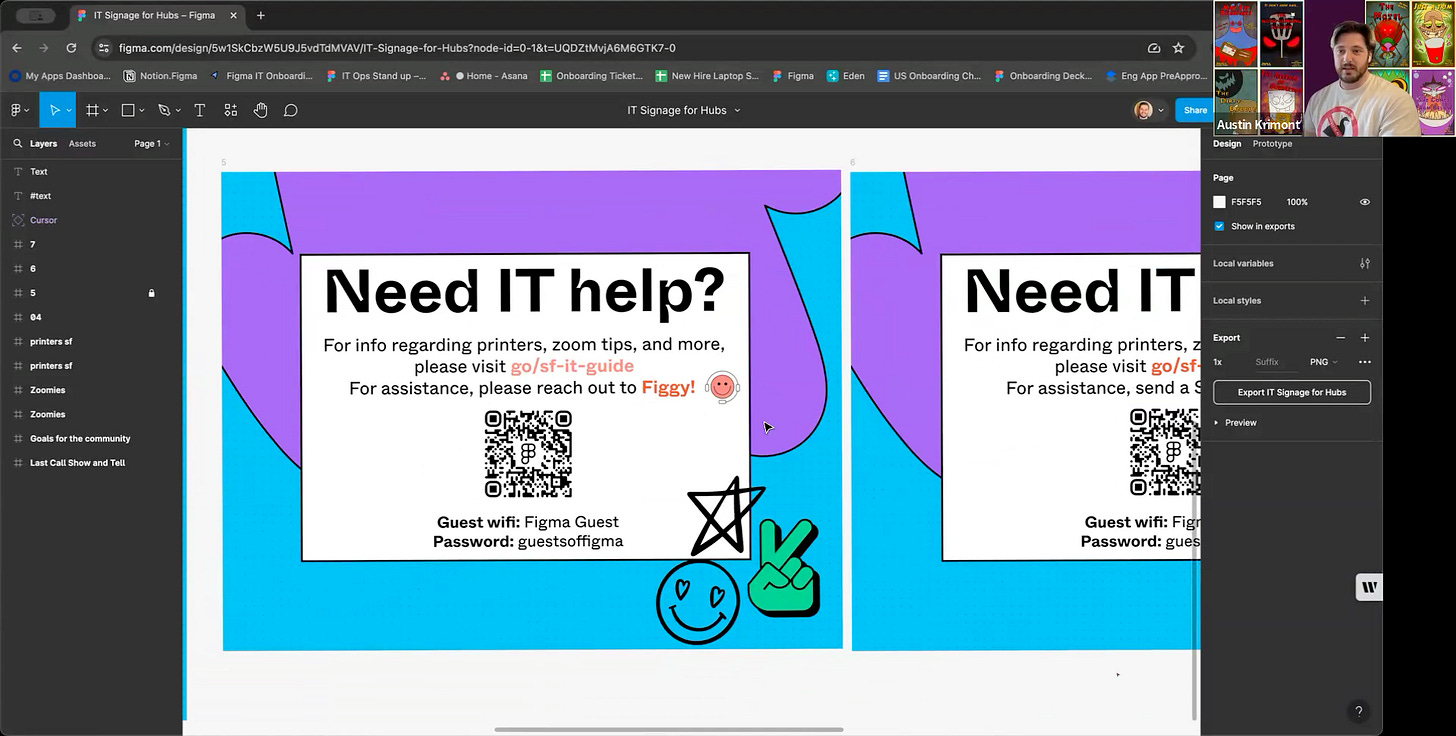Select layer 04 in Layers panel

(35, 317)
